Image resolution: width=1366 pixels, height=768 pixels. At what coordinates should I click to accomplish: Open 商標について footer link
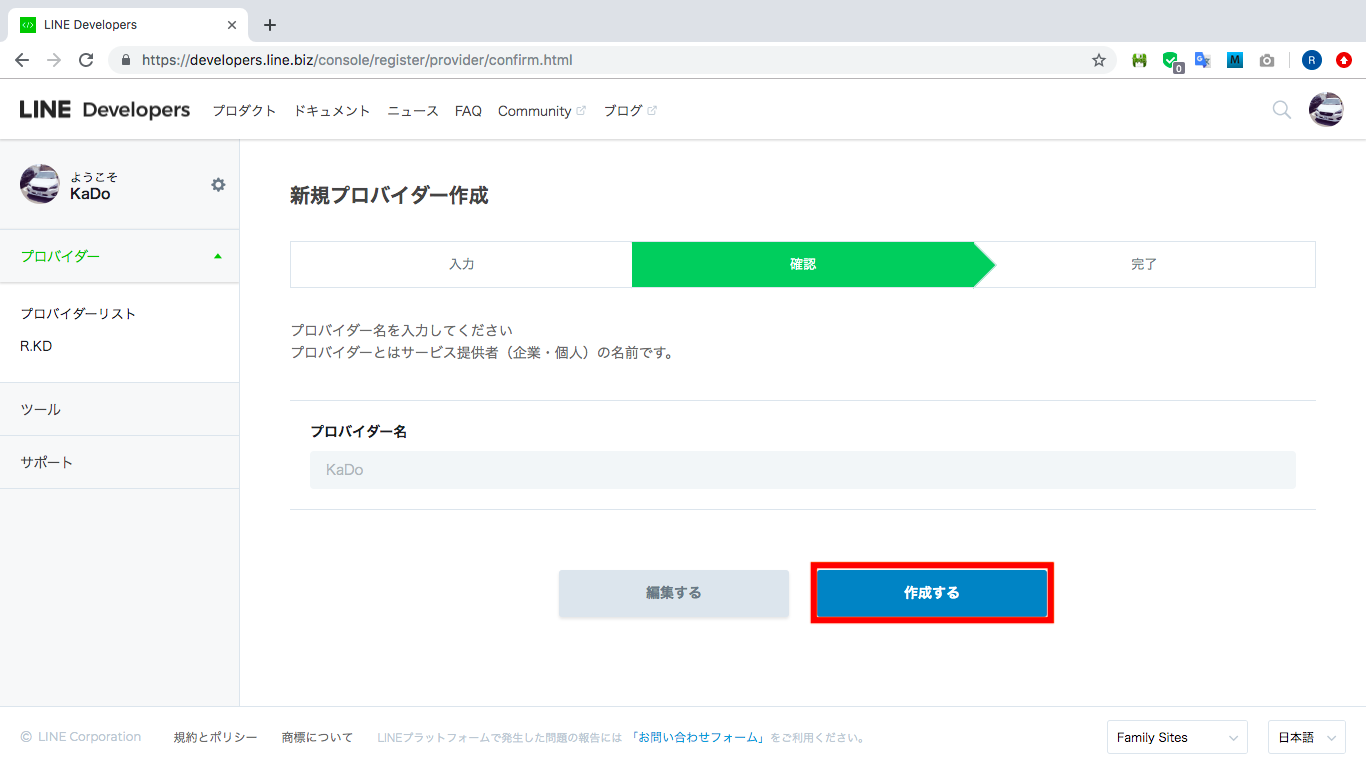coord(317,737)
